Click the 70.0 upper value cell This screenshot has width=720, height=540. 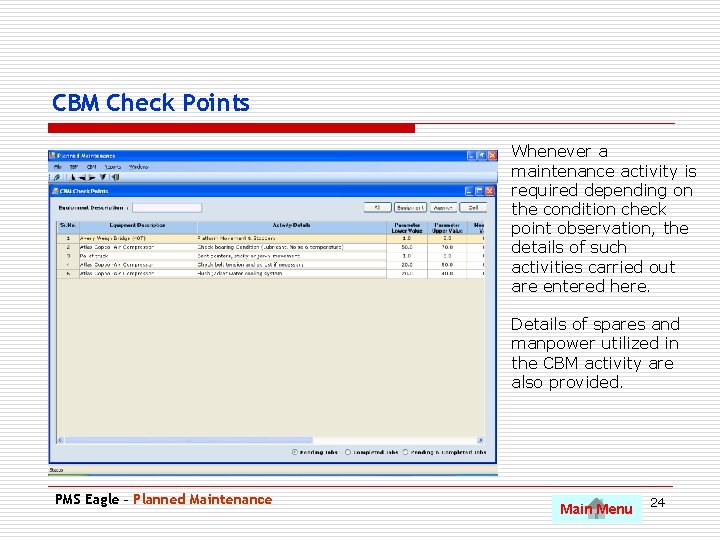tap(447, 248)
